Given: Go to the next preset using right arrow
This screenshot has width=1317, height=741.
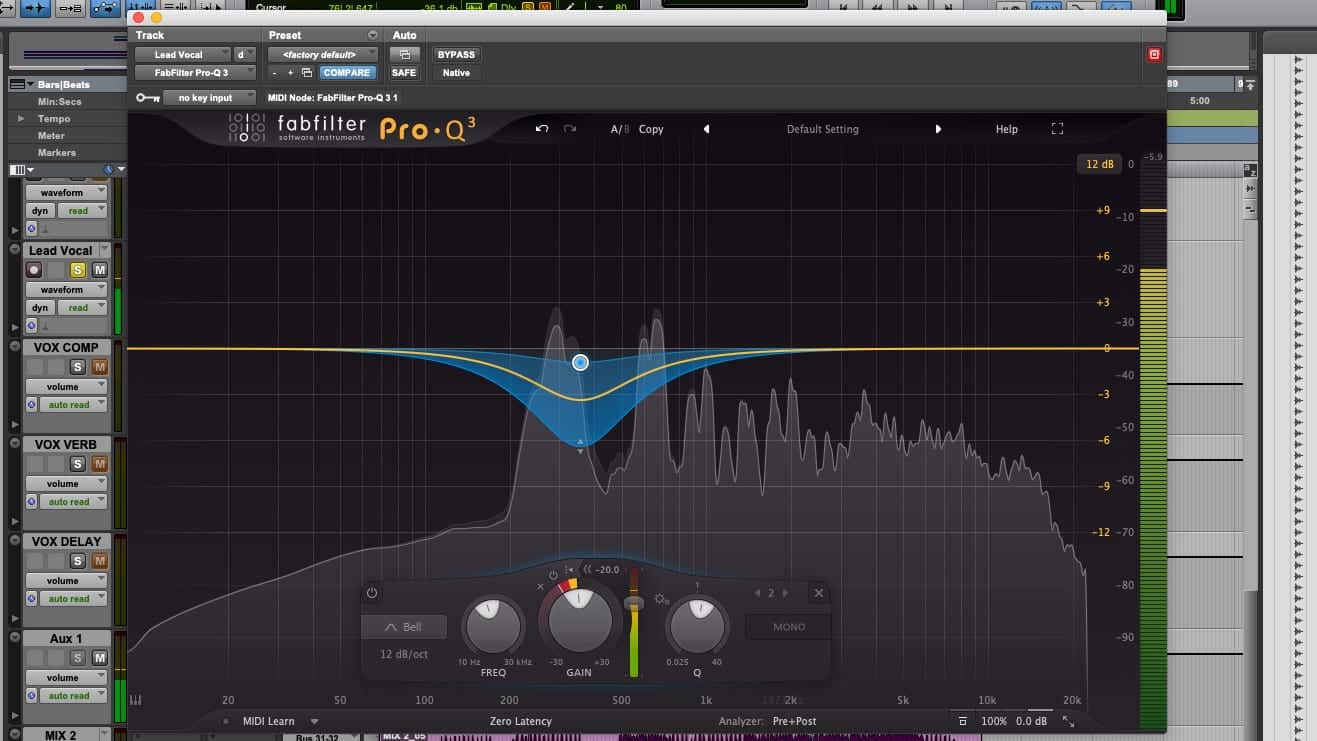Looking at the screenshot, I should (x=938, y=129).
